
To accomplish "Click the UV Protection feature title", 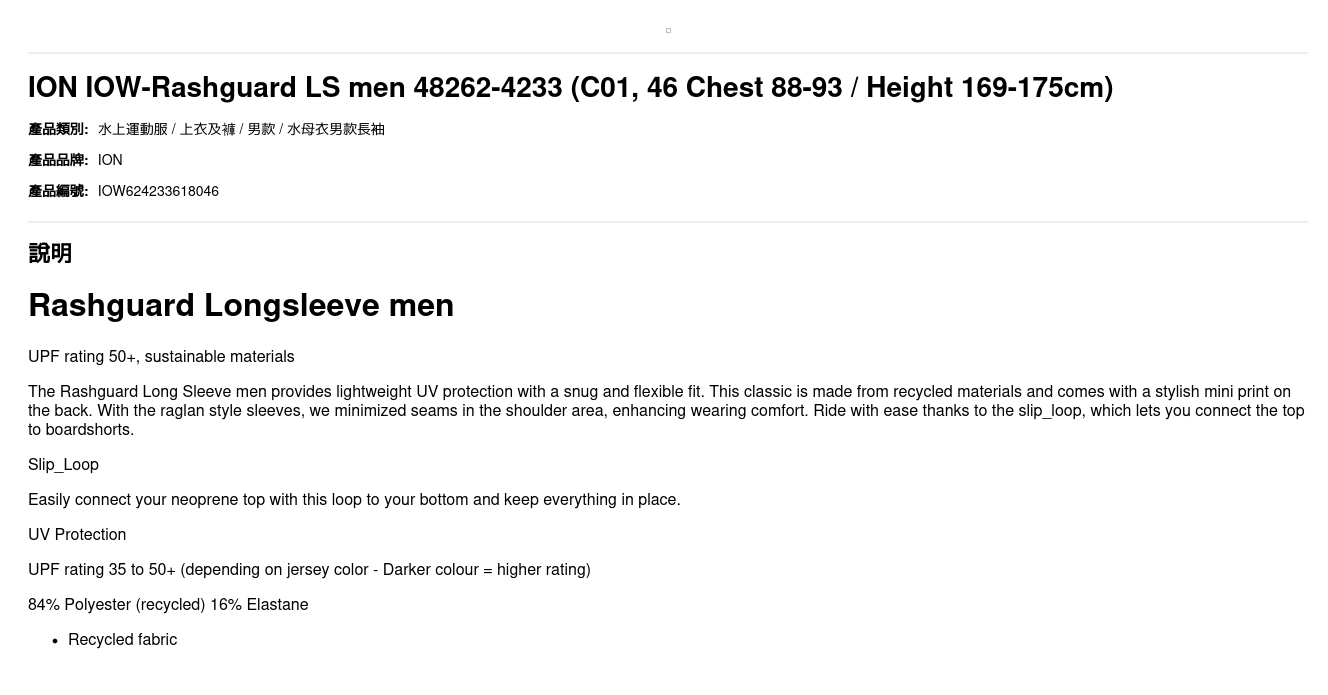I will click(x=77, y=535).
